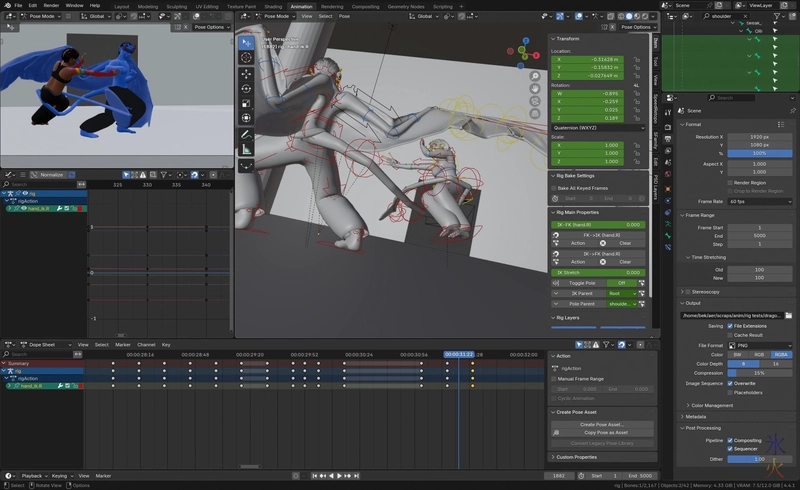Enable the Manual Frame Range checkbox
The width and height of the screenshot is (800, 490).
click(x=554, y=379)
